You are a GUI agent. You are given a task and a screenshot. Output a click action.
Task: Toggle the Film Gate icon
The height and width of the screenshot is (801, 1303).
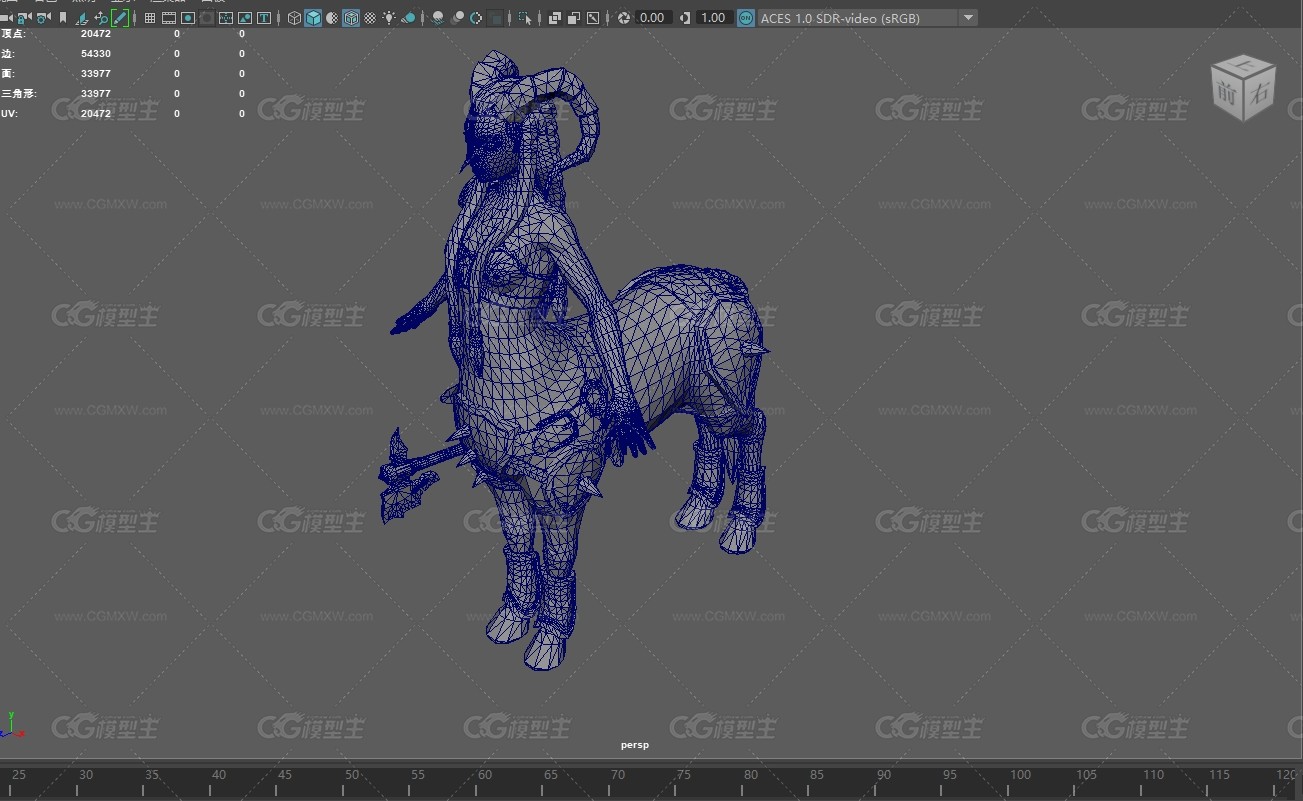tap(168, 18)
